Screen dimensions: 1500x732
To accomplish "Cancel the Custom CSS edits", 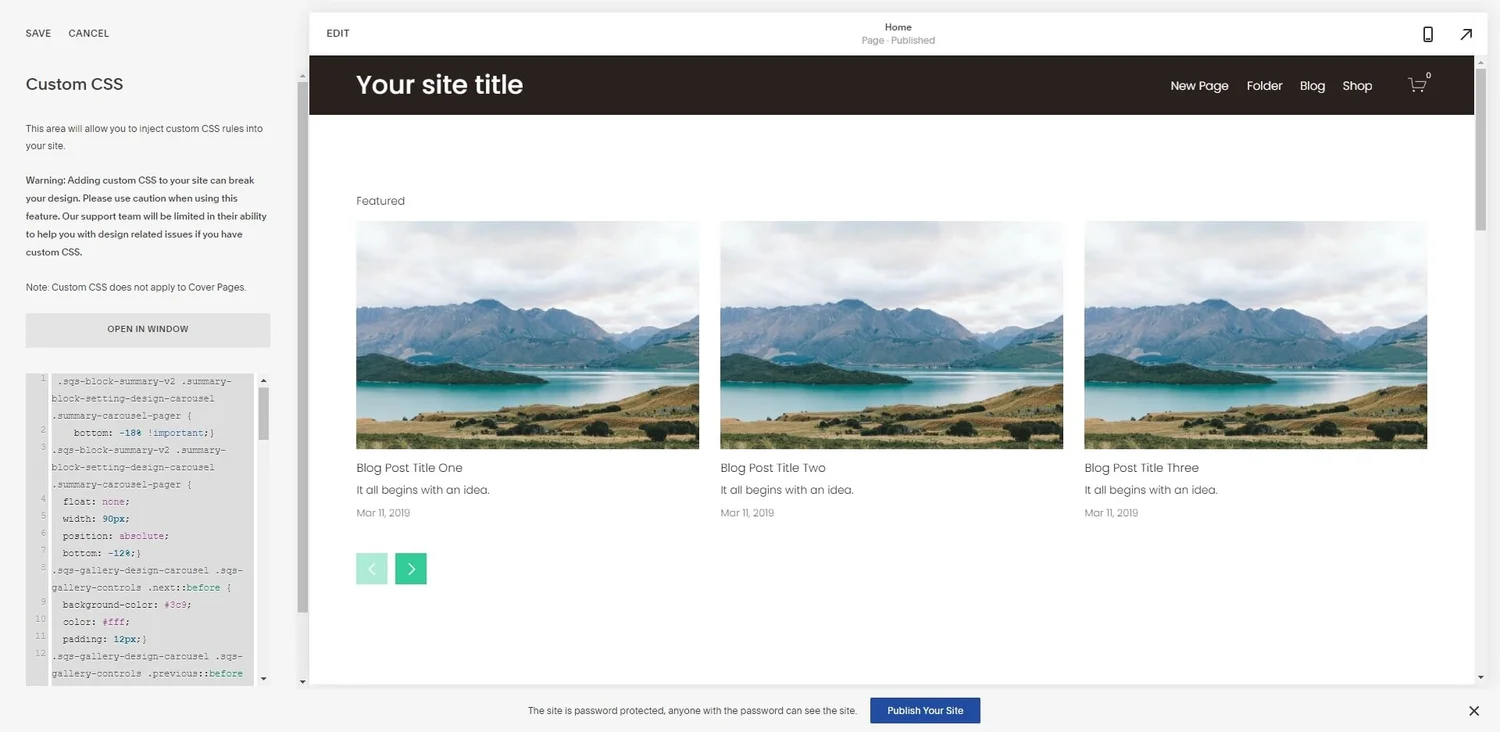I will point(88,33).
